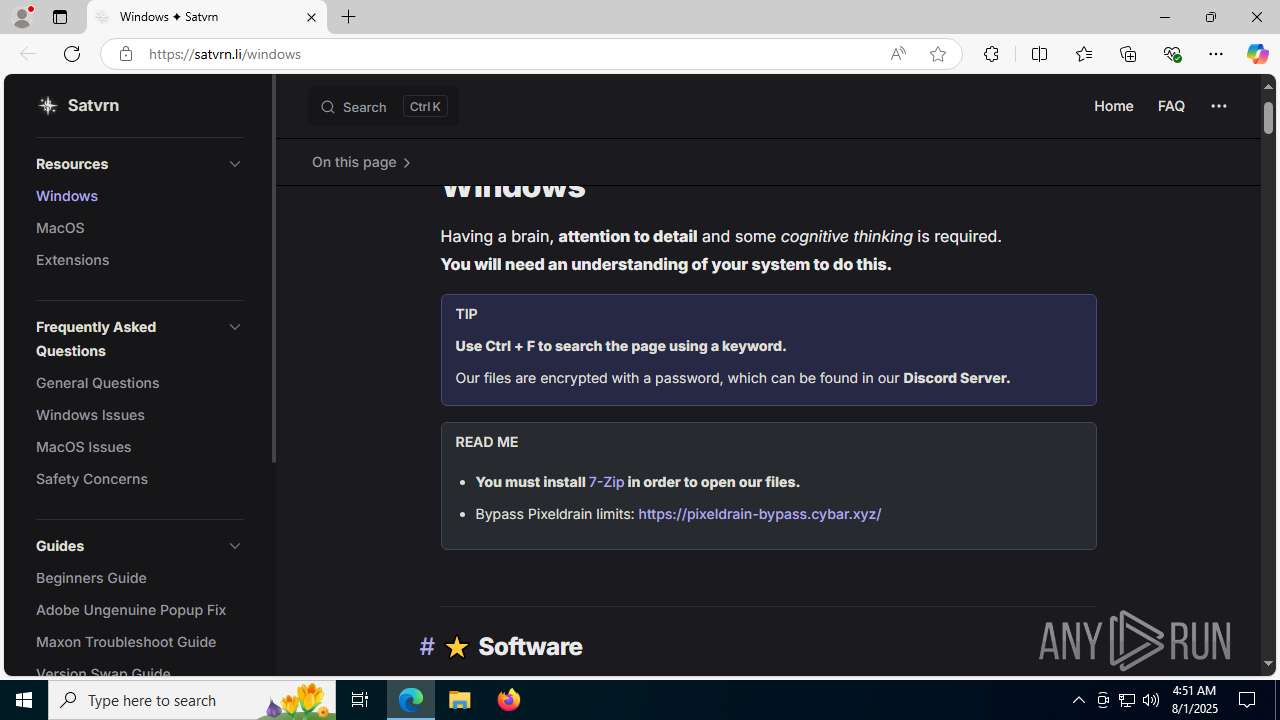Image resolution: width=1280 pixels, height=720 pixels.
Task: Select Windows in the sidebar
Action: point(67,196)
